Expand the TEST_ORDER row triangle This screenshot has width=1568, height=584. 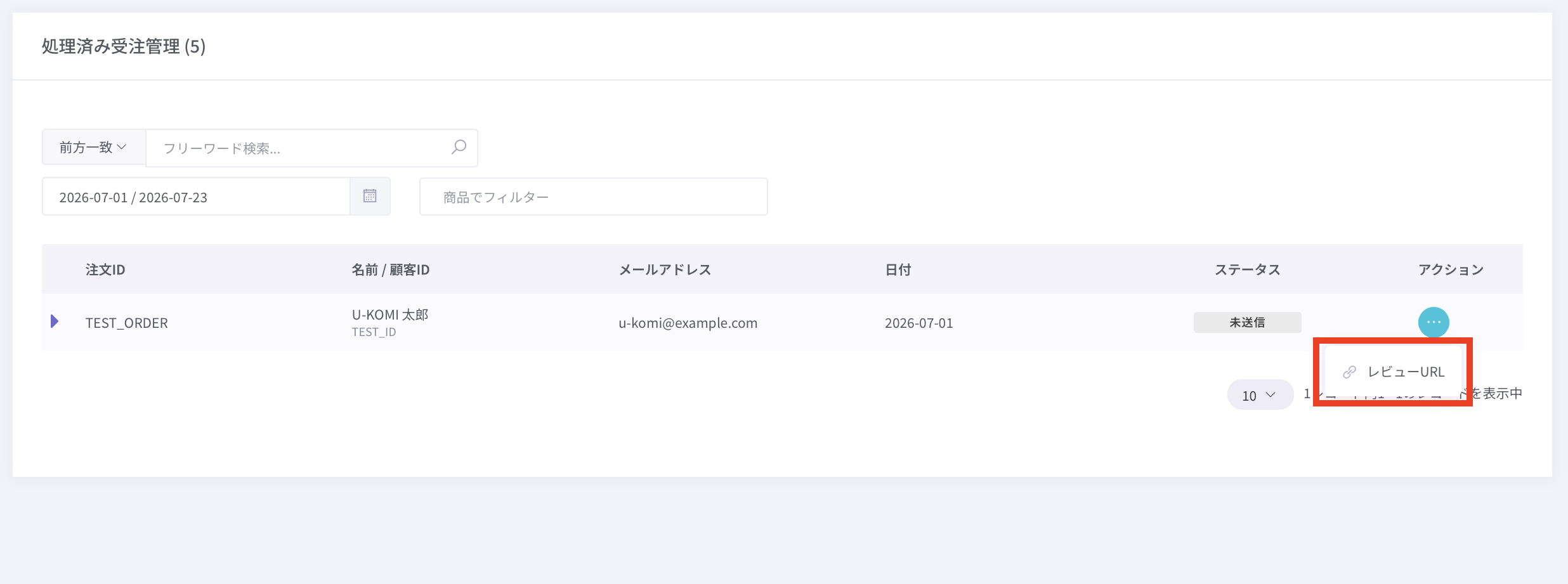[x=55, y=321]
